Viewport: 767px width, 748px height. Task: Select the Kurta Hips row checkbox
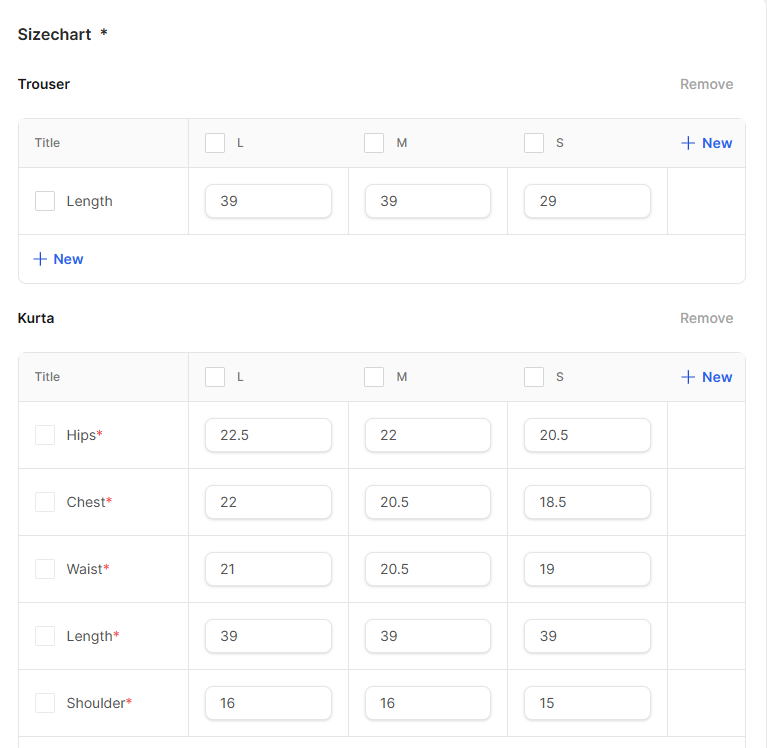pos(45,435)
